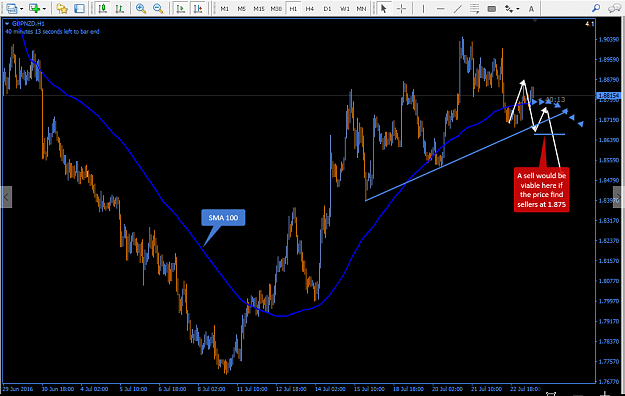Screen dimensions: 625x396
Task: Click the 18 Jul 18:00 time label
Action: [409, 389]
